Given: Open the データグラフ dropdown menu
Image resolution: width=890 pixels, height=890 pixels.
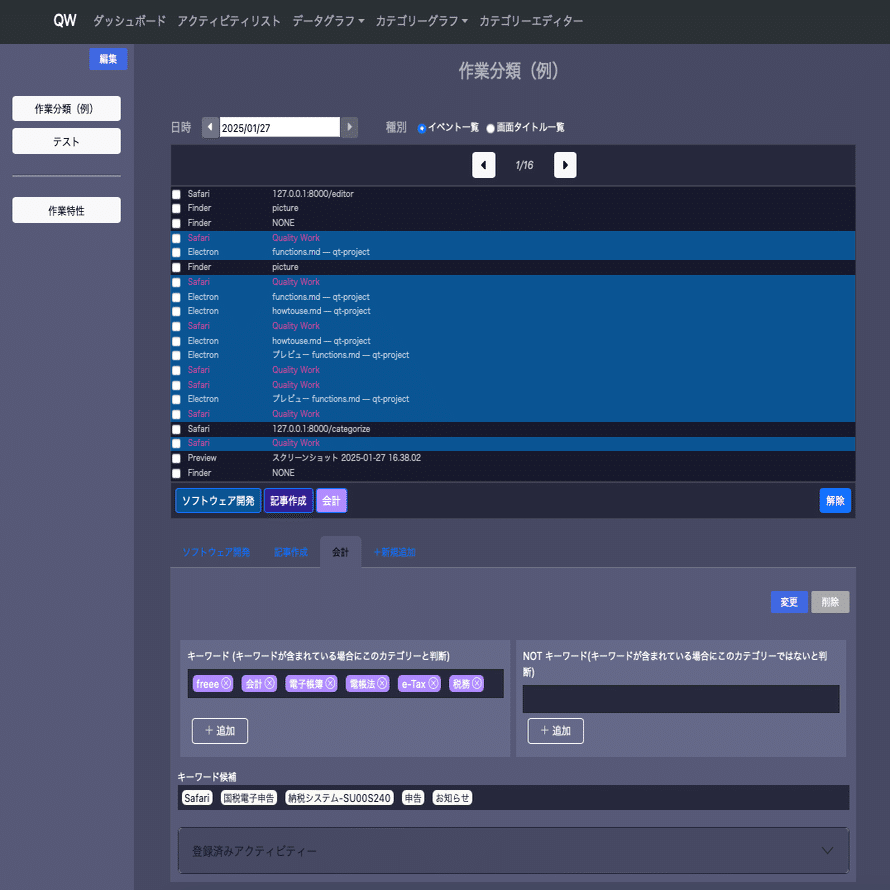Looking at the screenshot, I should (x=328, y=21).
